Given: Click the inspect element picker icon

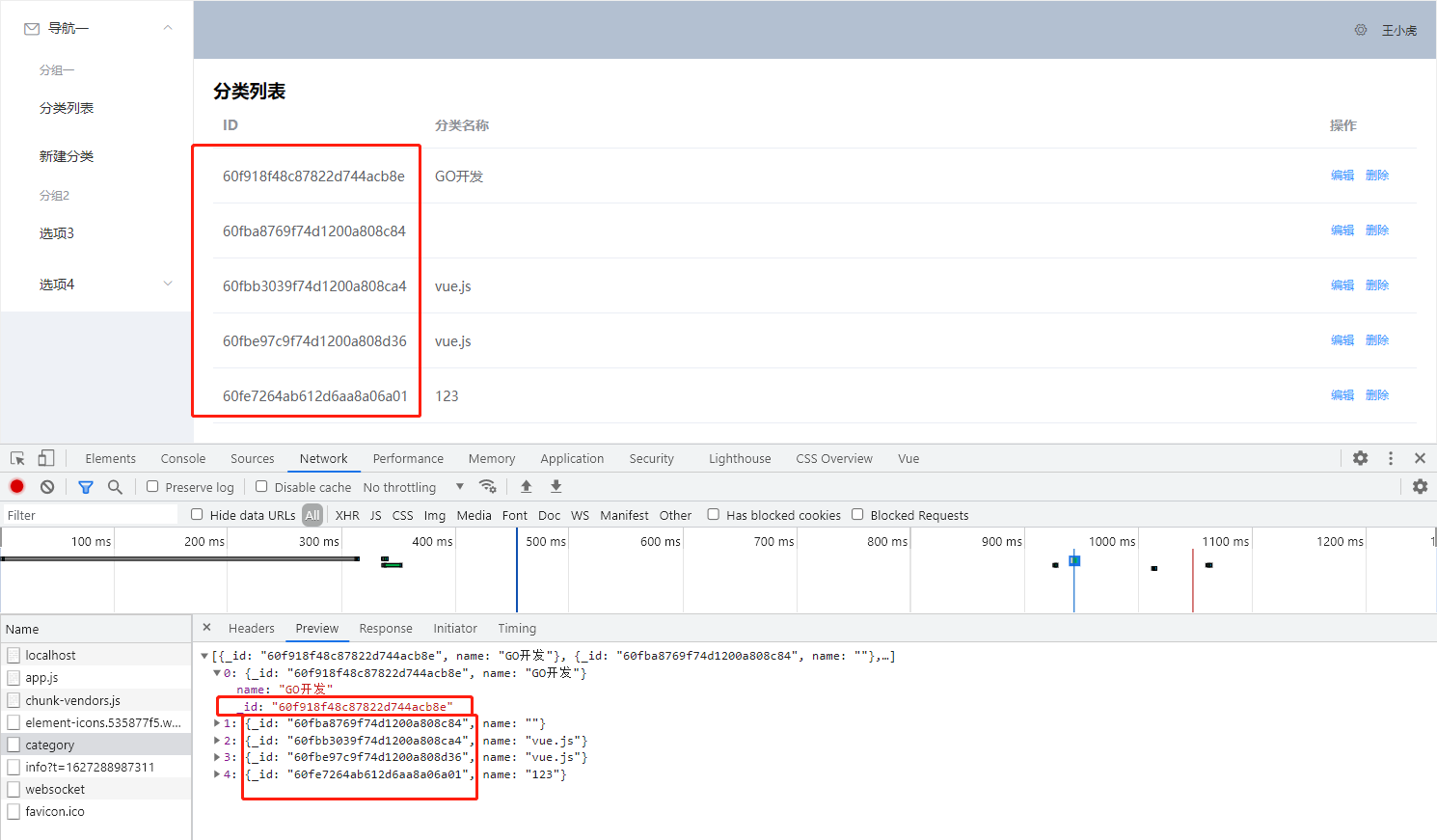Looking at the screenshot, I should click(17, 459).
